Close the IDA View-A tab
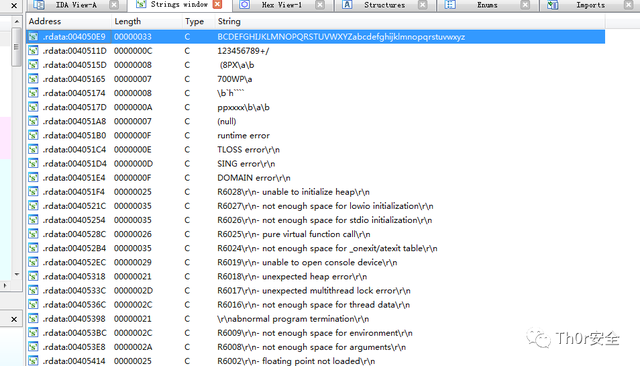 [x=114, y=5]
